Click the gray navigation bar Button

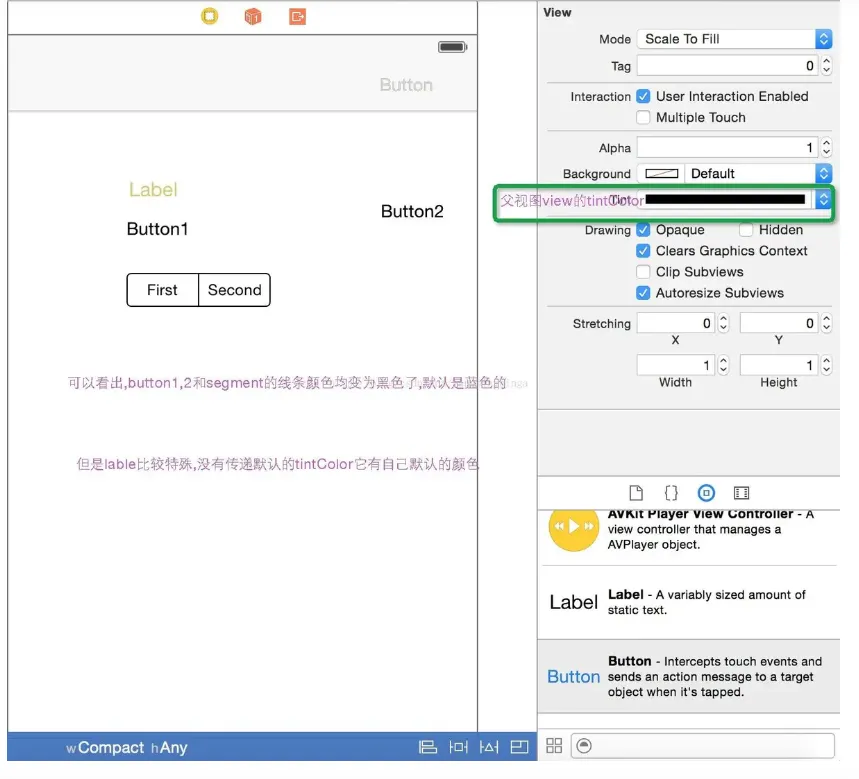point(406,85)
